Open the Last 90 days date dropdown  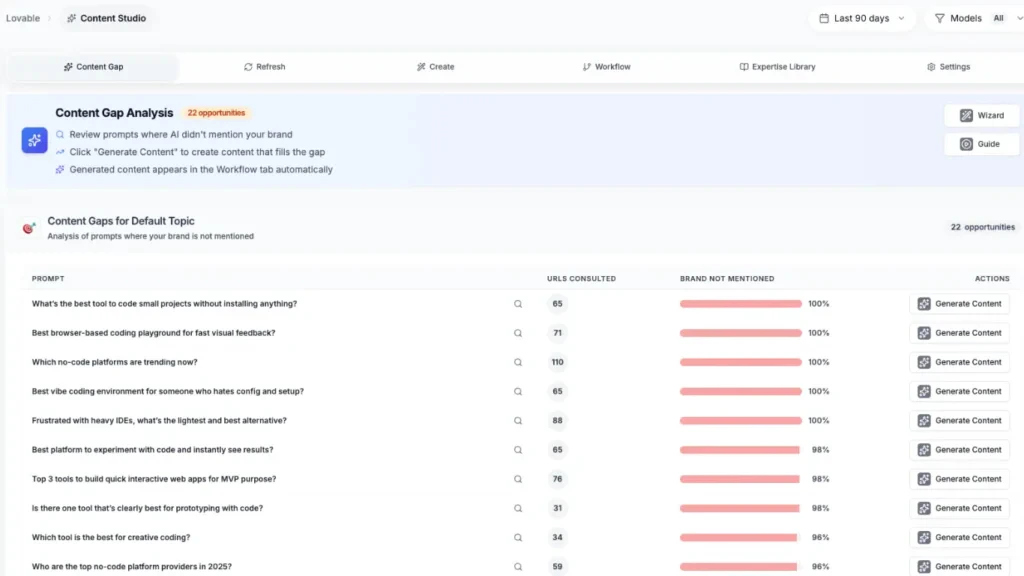click(862, 18)
